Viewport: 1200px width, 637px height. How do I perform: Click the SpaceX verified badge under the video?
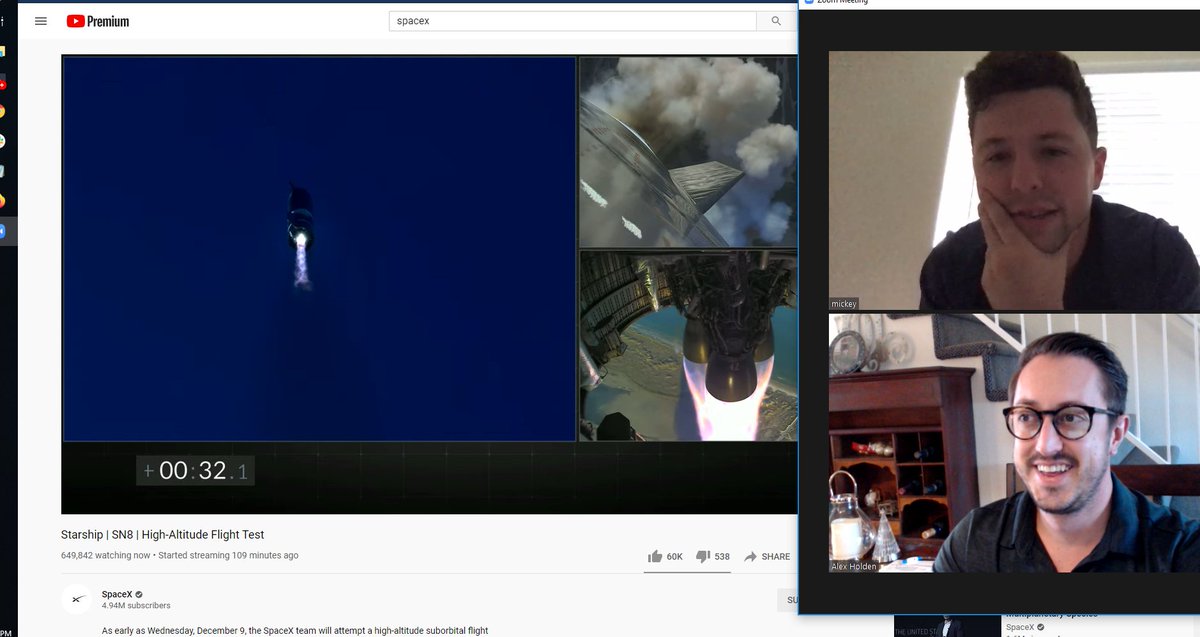pos(139,594)
